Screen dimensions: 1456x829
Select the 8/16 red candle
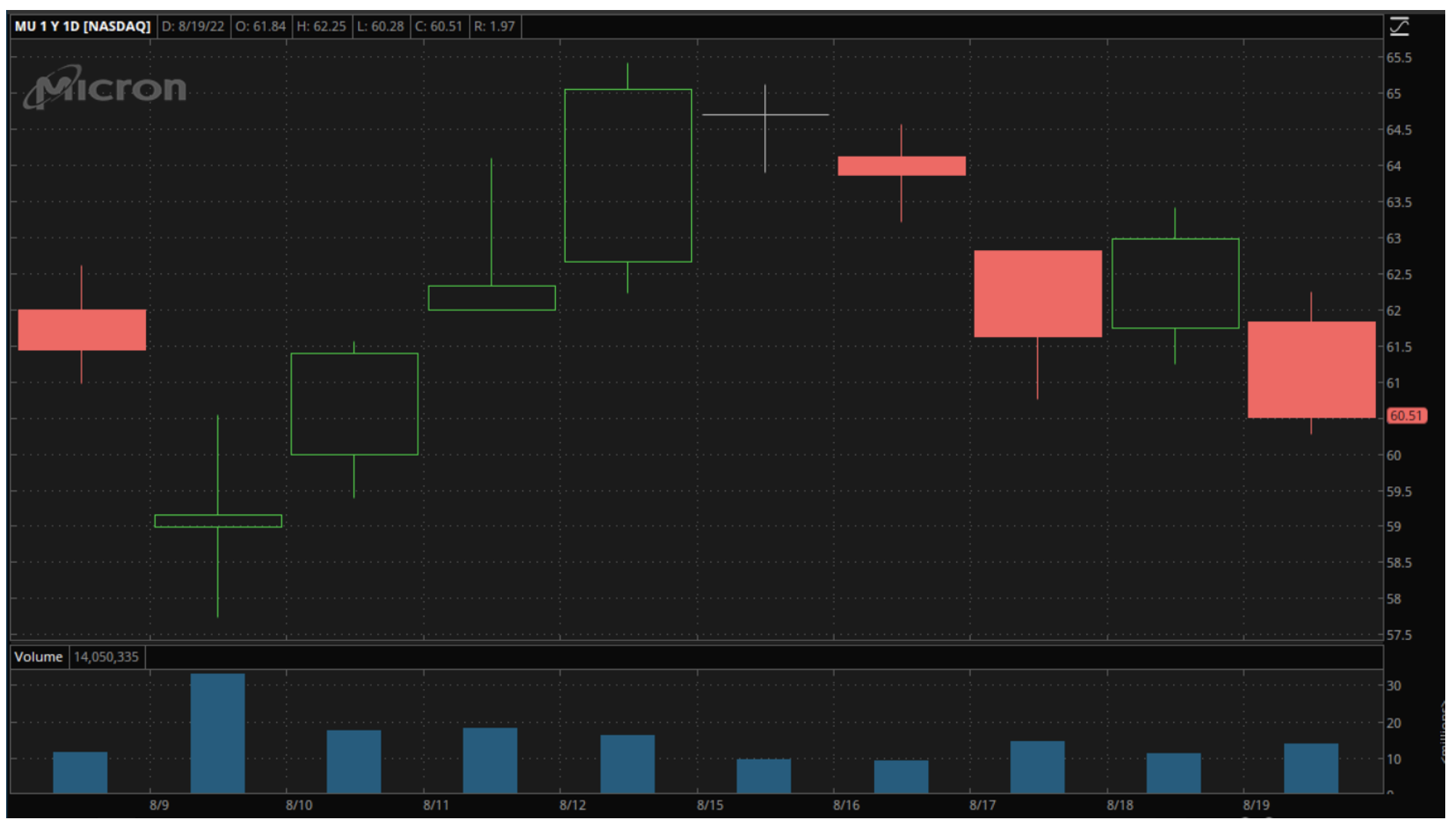[902, 166]
